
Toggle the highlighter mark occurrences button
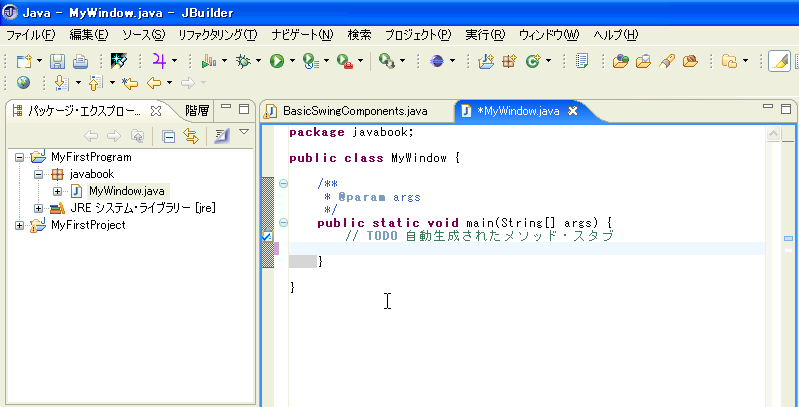(779, 62)
